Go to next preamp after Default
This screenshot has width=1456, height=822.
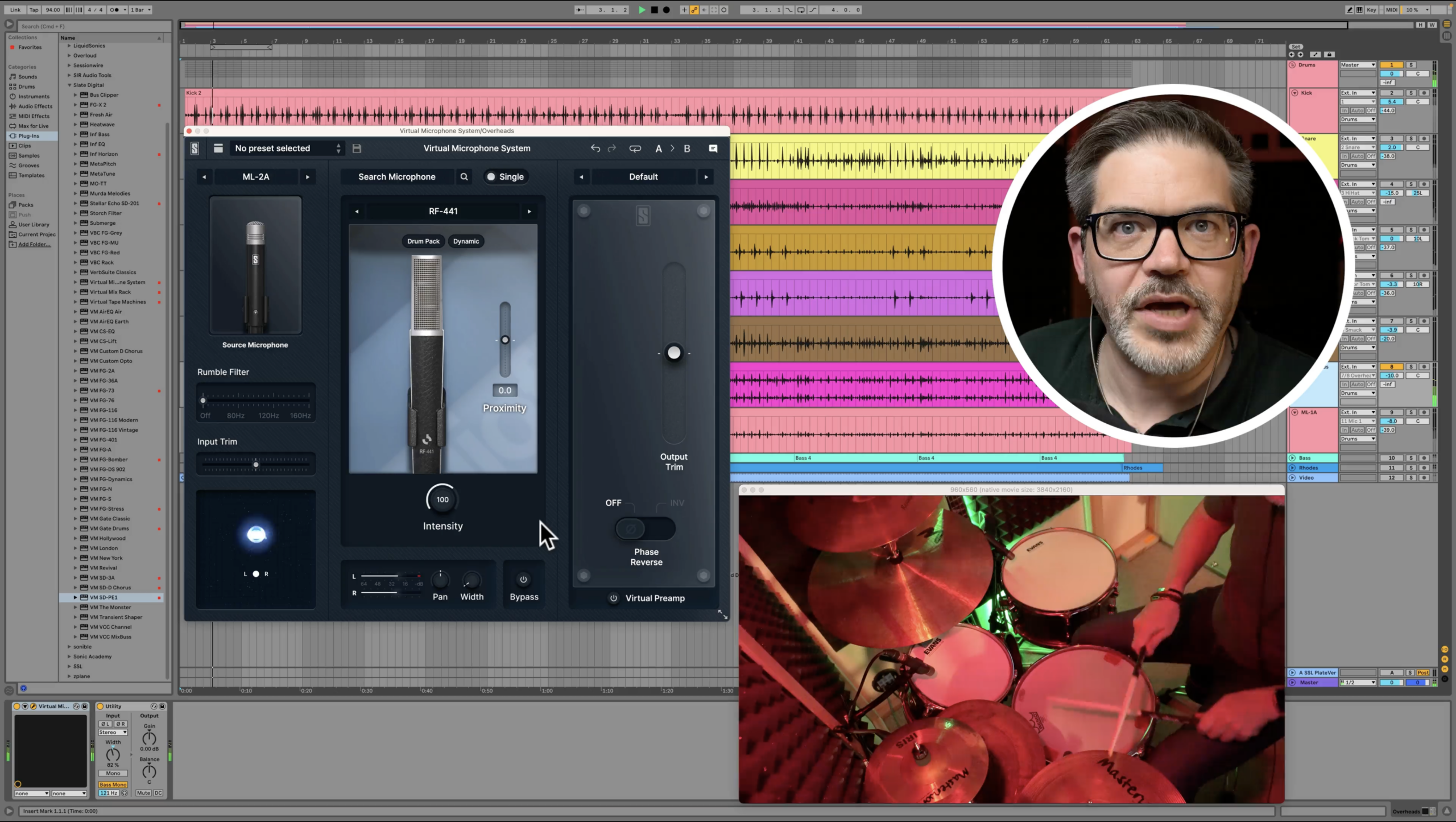pyautogui.click(x=706, y=177)
